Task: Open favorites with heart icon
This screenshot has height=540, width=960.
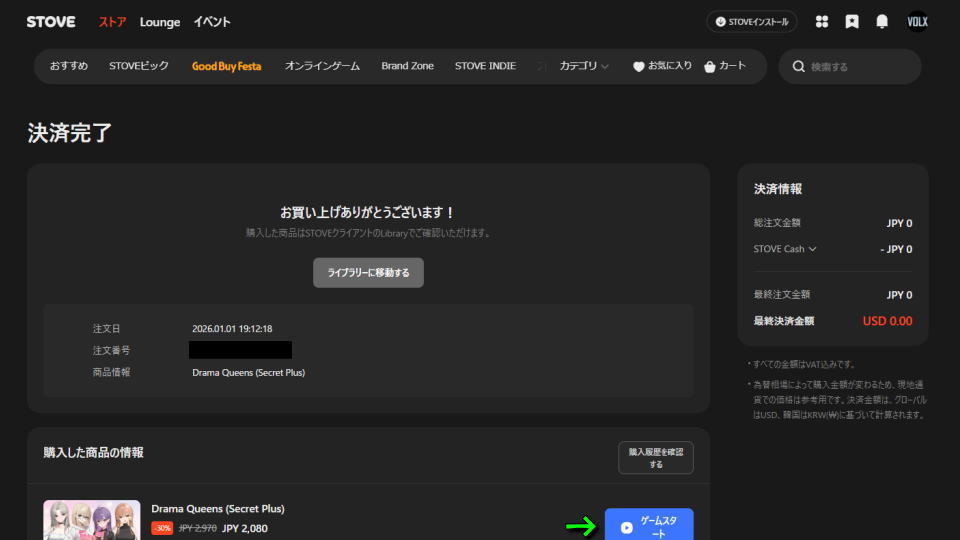Action: click(x=662, y=66)
